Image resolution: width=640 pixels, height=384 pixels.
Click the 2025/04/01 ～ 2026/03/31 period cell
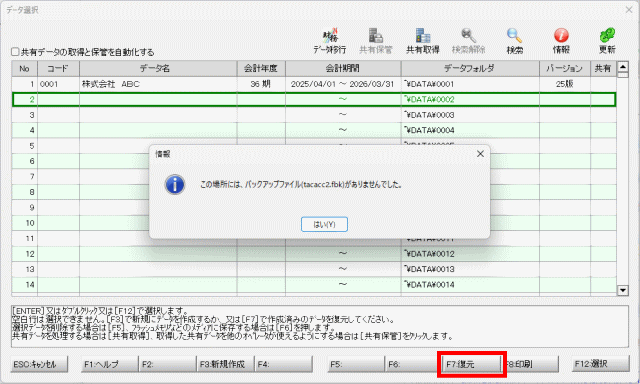(x=343, y=84)
